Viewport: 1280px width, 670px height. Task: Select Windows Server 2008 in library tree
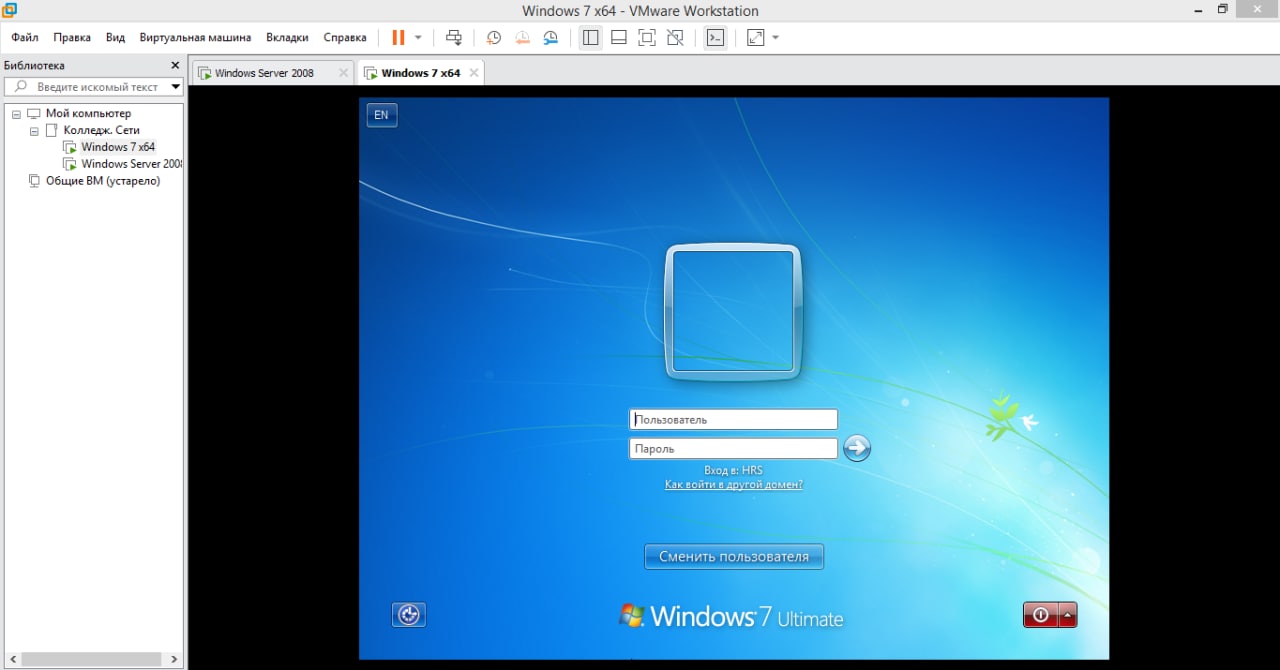[131, 164]
